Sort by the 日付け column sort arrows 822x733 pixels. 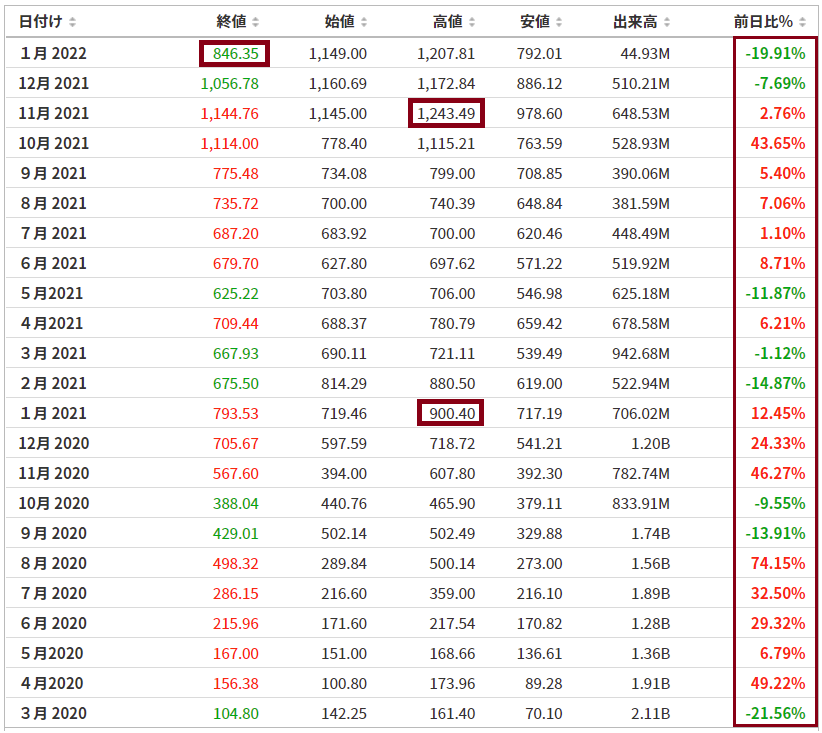coord(72,22)
